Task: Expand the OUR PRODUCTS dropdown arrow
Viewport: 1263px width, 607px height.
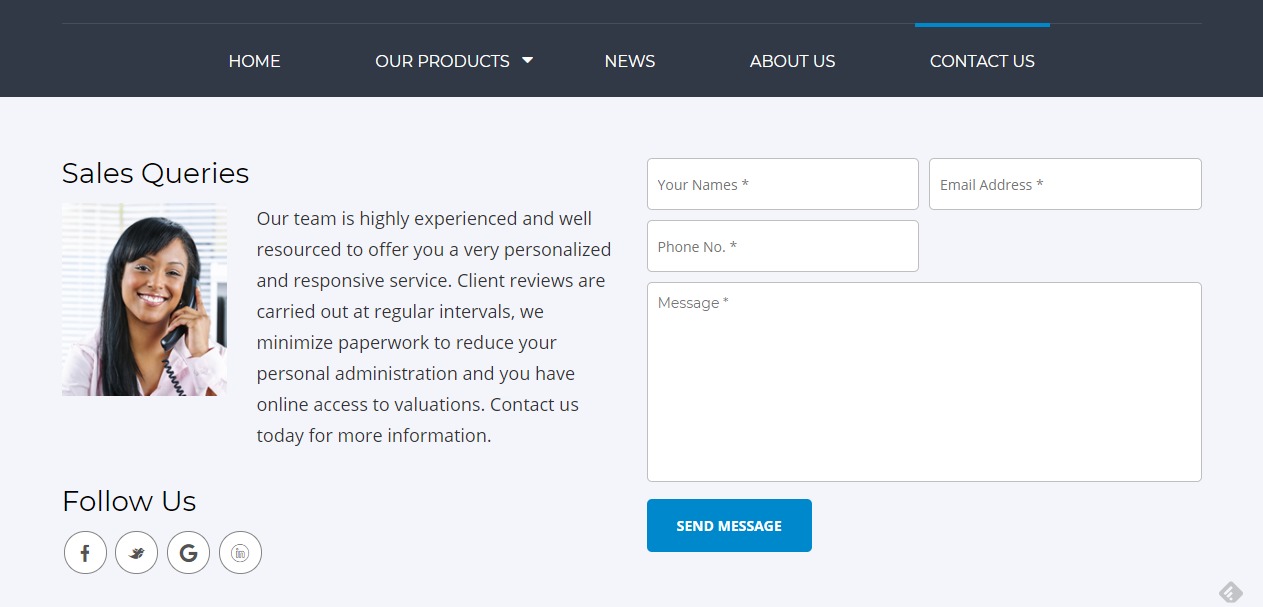Action: [528, 60]
